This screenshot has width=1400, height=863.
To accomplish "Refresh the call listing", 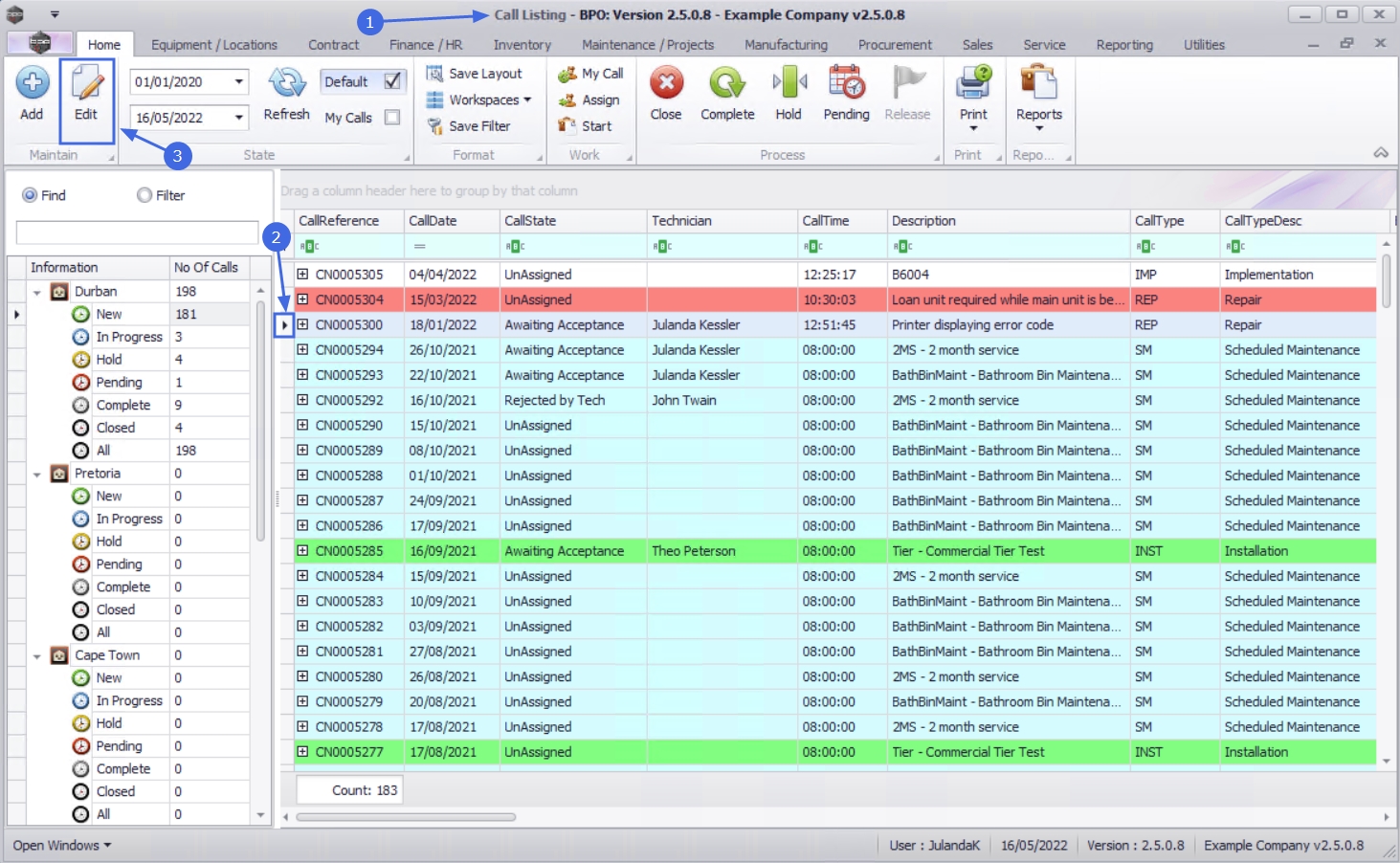I will pyautogui.click(x=286, y=83).
